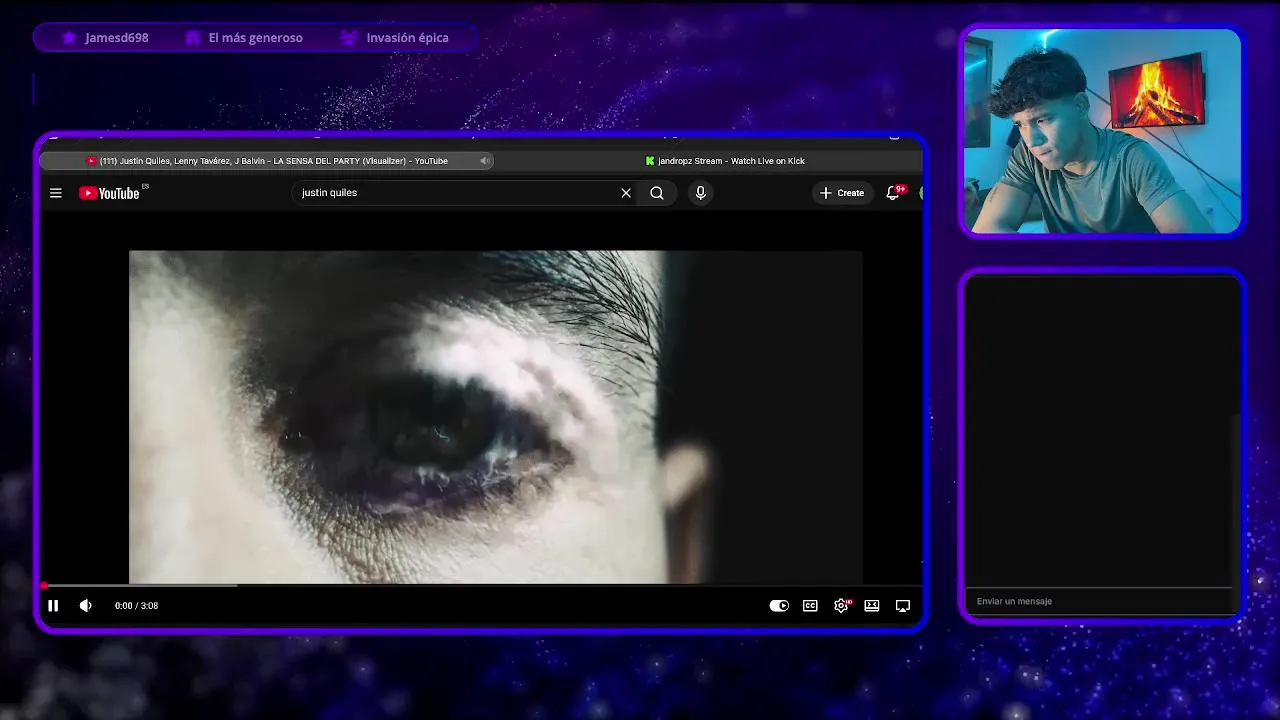Open the Create button menu

click(842, 193)
